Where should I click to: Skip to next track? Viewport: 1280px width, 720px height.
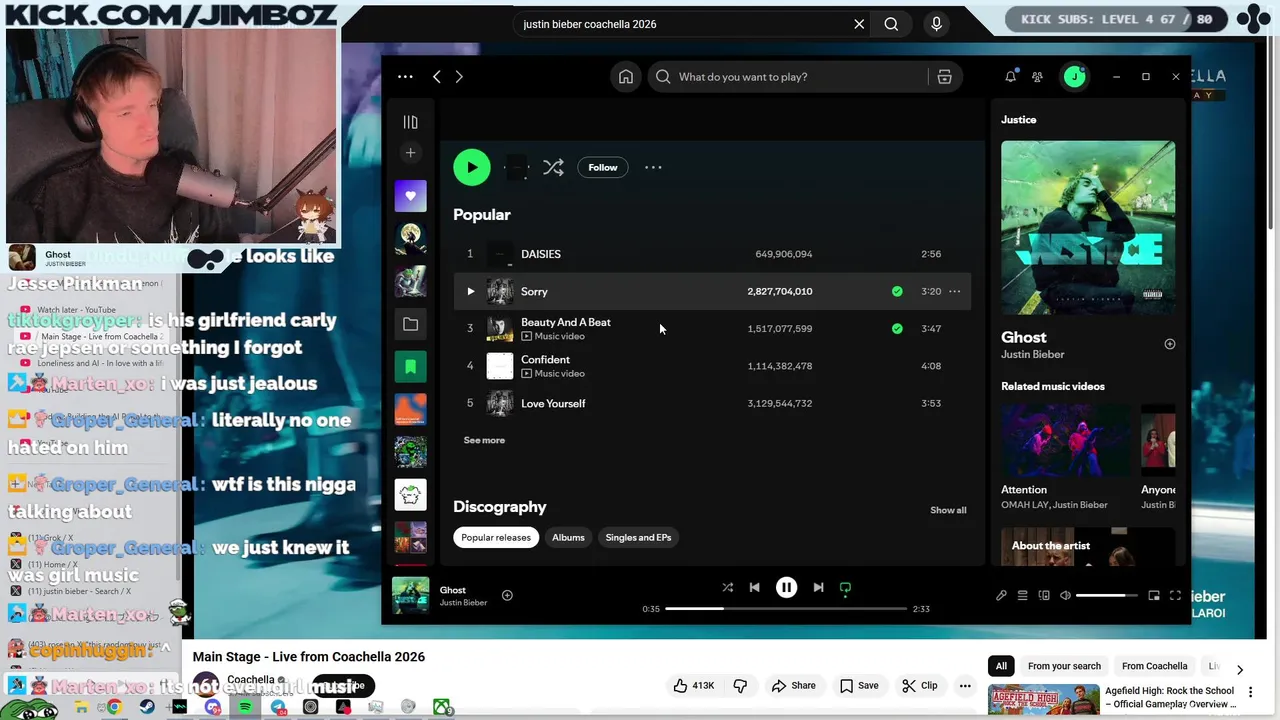818,588
